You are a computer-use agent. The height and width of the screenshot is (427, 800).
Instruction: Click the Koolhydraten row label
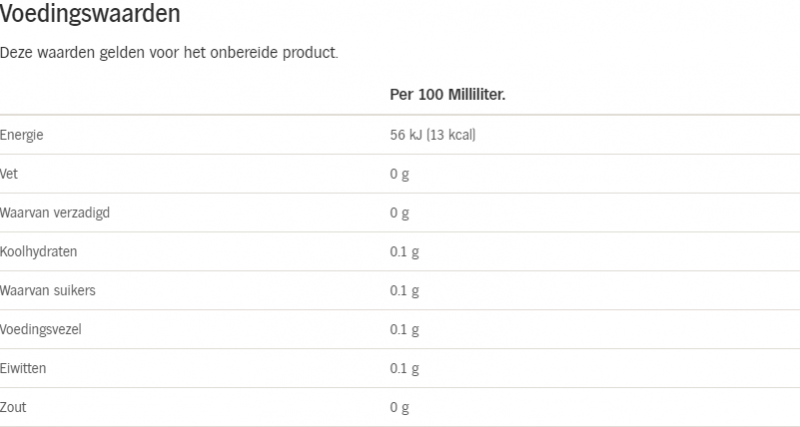pyautogui.click(x=38, y=252)
